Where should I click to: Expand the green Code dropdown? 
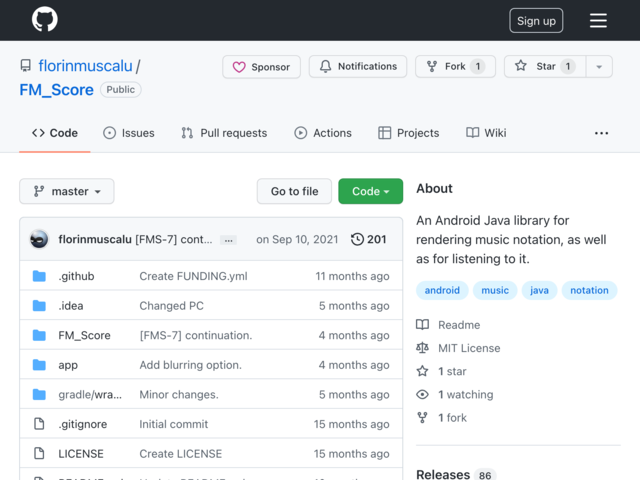[371, 191]
